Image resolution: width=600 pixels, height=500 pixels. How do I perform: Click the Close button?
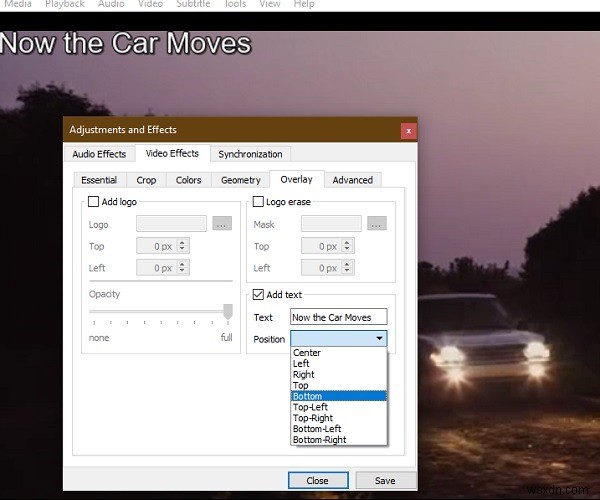[318, 480]
